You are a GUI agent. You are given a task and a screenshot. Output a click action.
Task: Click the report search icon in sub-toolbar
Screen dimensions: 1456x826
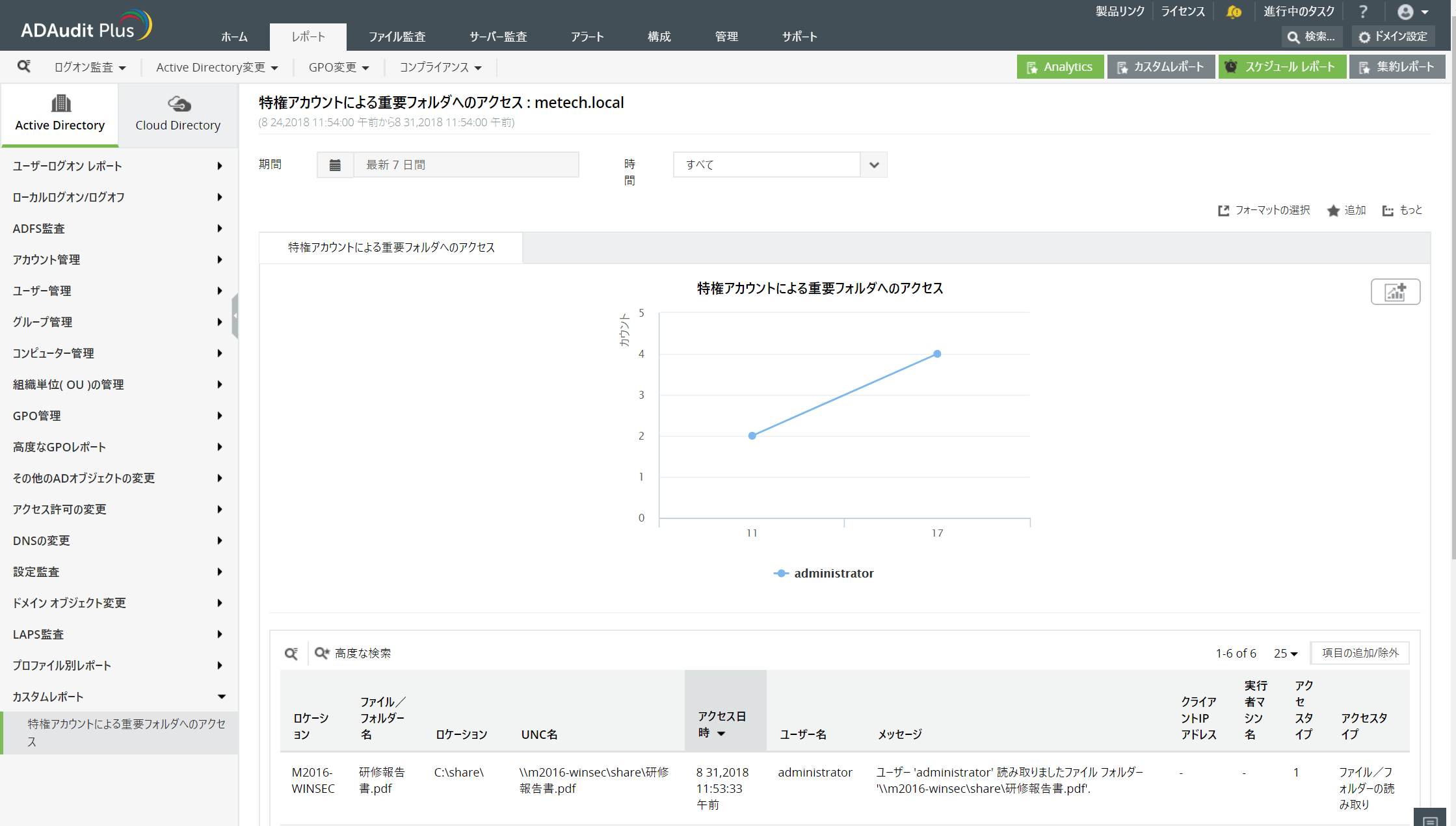pyautogui.click(x=24, y=66)
